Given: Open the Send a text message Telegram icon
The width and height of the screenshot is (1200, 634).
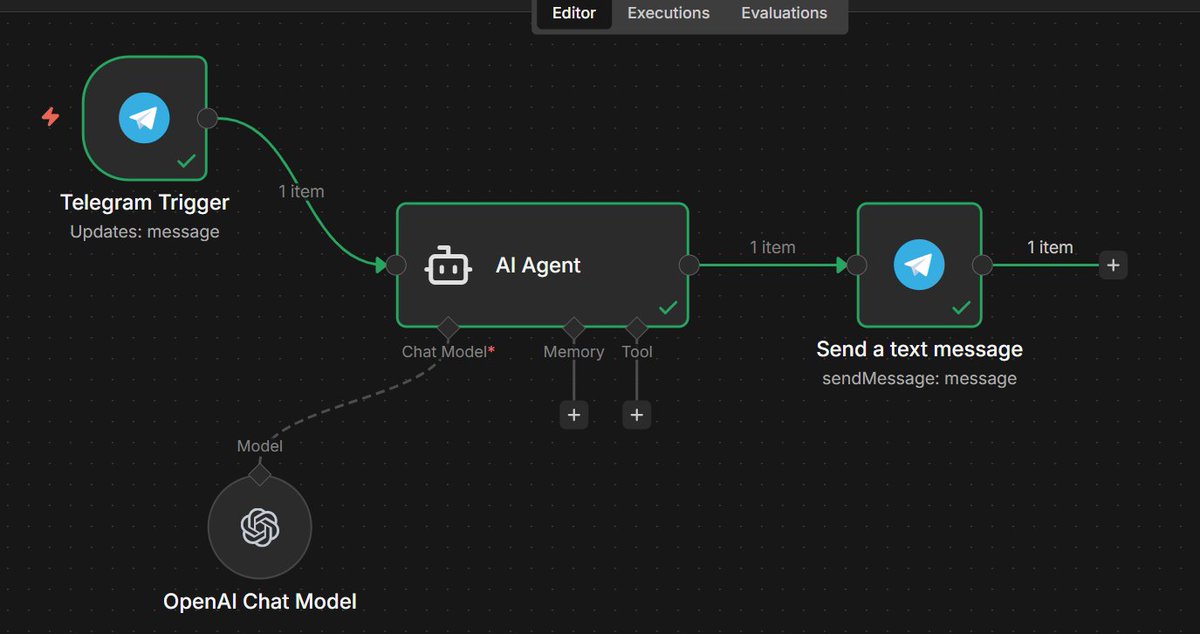Looking at the screenshot, I should tap(919, 265).
